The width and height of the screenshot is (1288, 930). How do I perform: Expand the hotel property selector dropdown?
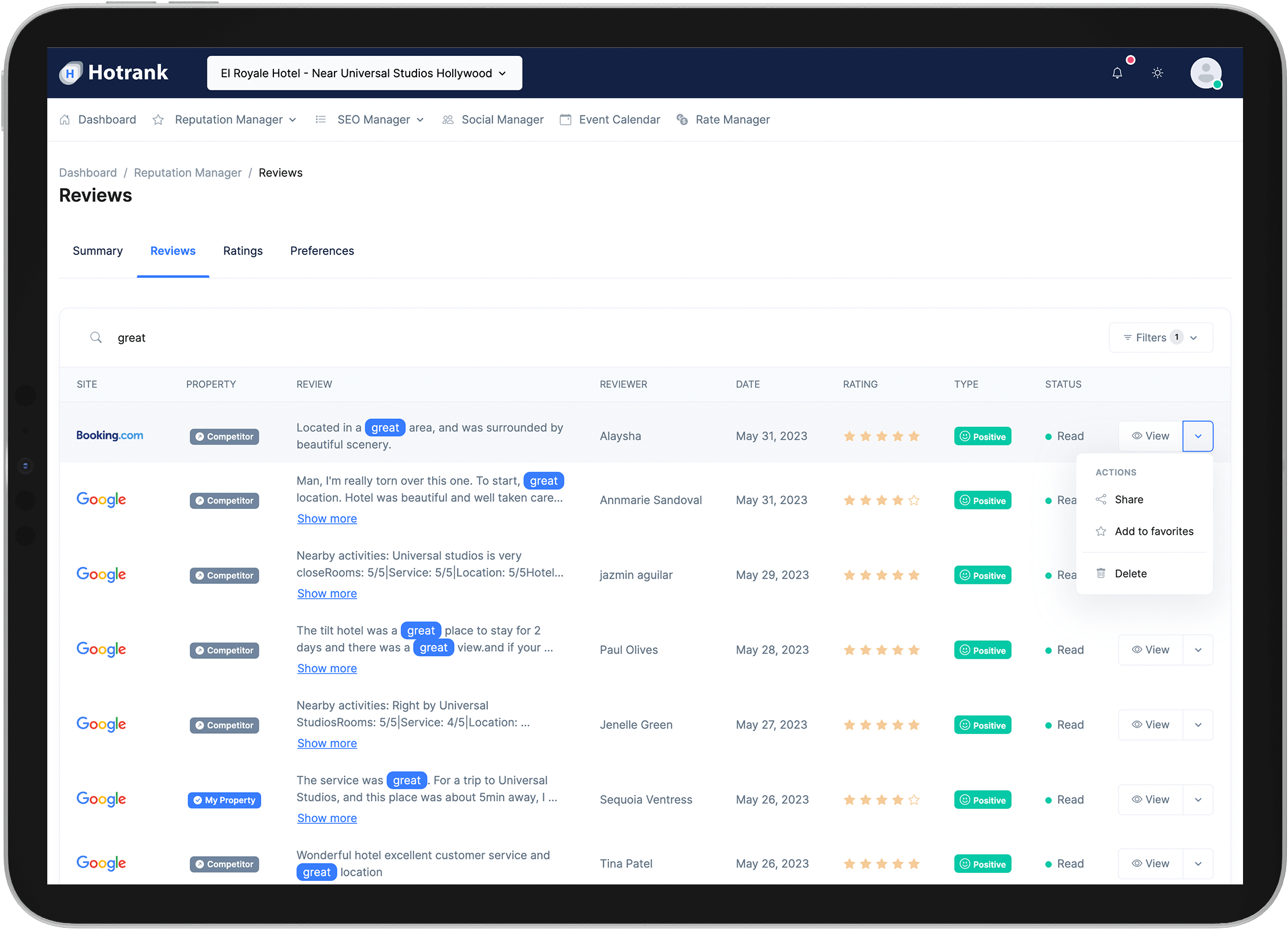coord(365,73)
